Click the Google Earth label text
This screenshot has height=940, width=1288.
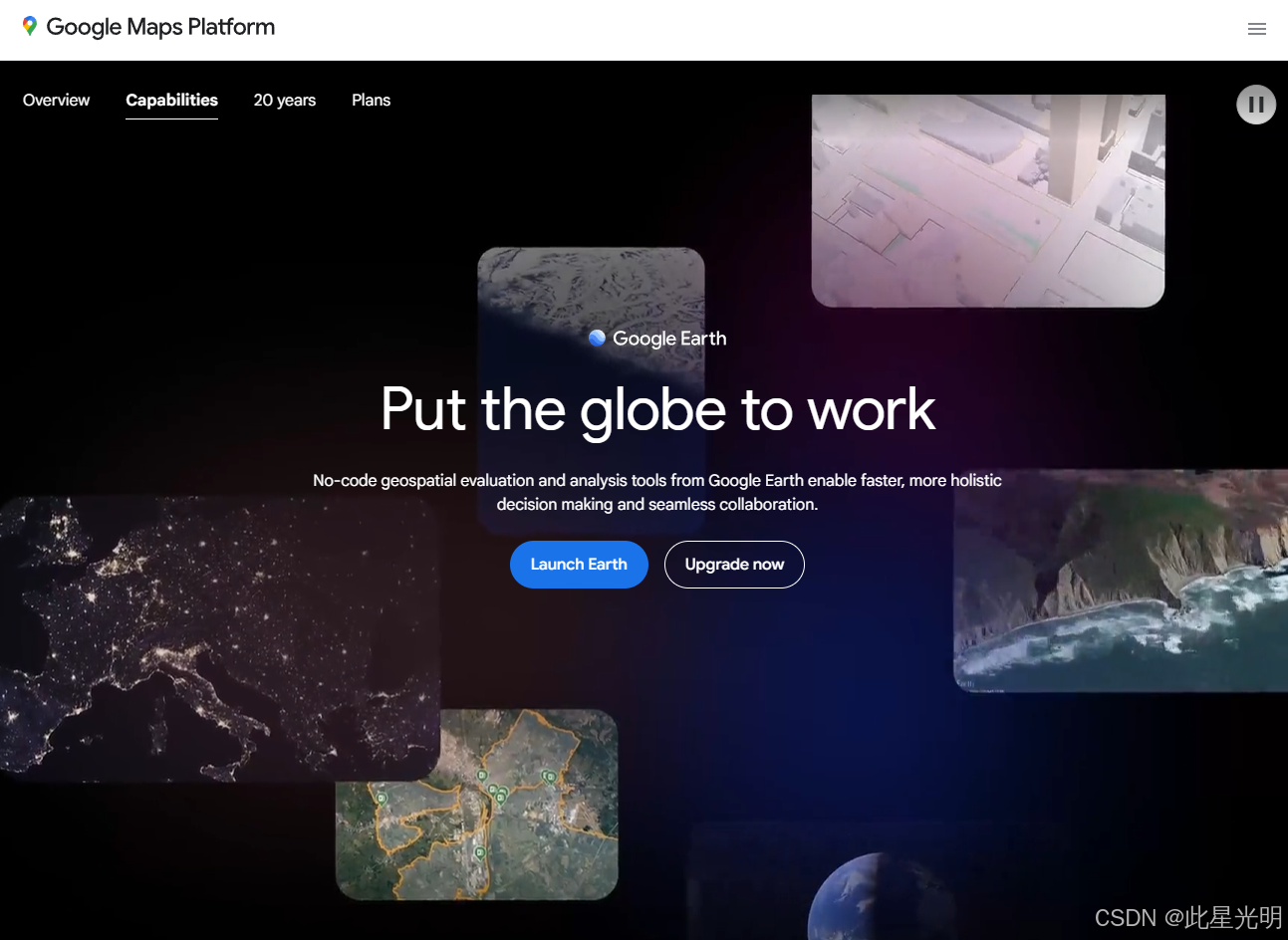tap(669, 339)
